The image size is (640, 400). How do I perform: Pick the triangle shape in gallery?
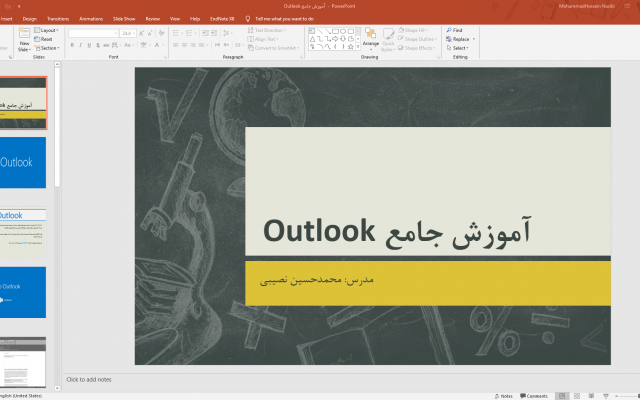click(x=312, y=39)
